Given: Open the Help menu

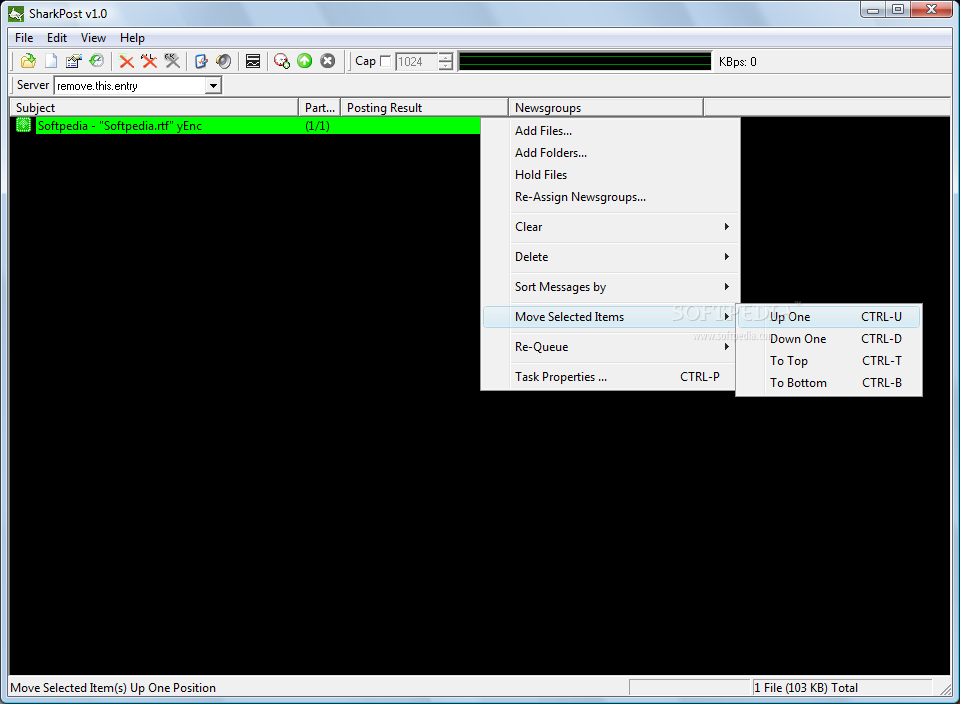Looking at the screenshot, I should 132,38.
